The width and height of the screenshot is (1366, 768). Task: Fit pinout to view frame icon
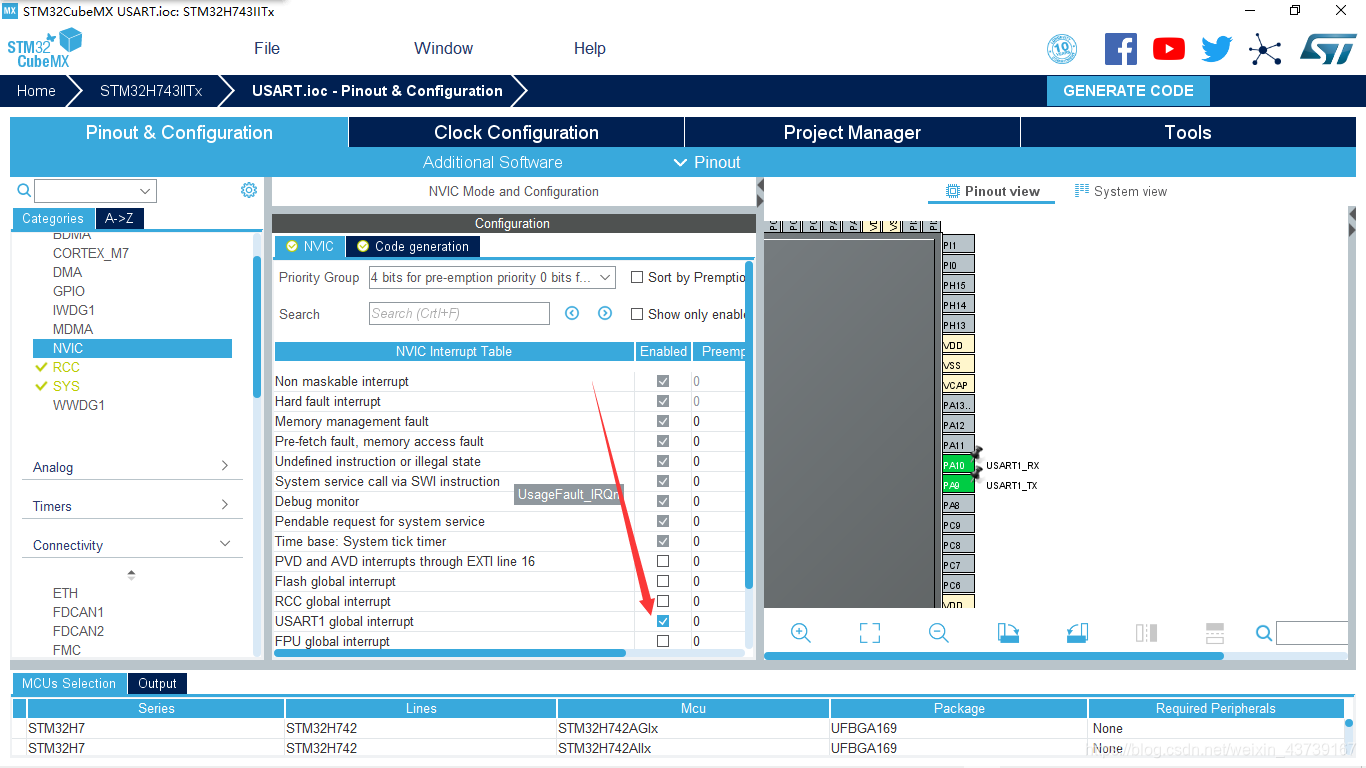pos(870,633)
